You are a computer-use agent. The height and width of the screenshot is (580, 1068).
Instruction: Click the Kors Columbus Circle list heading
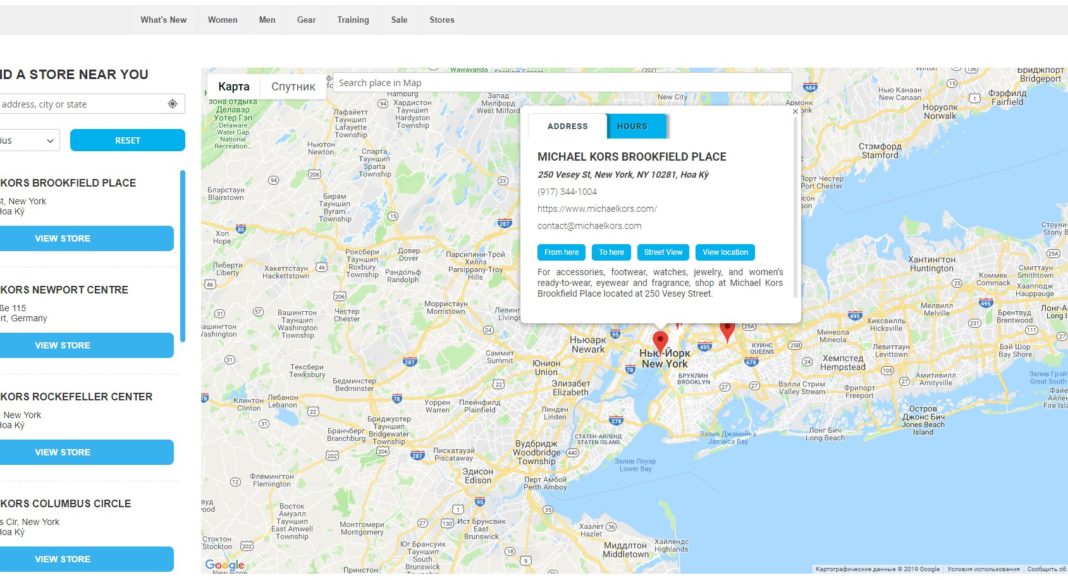coord(65,504)
